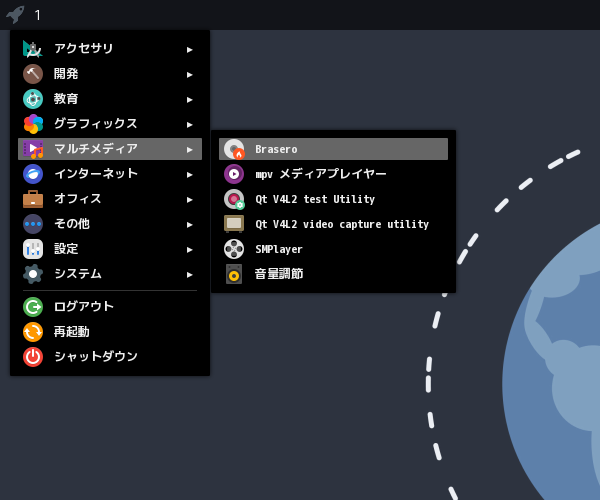Open the 教育 menu category
Viewport: 600px width, 500px height.
[x=110, y=99]
